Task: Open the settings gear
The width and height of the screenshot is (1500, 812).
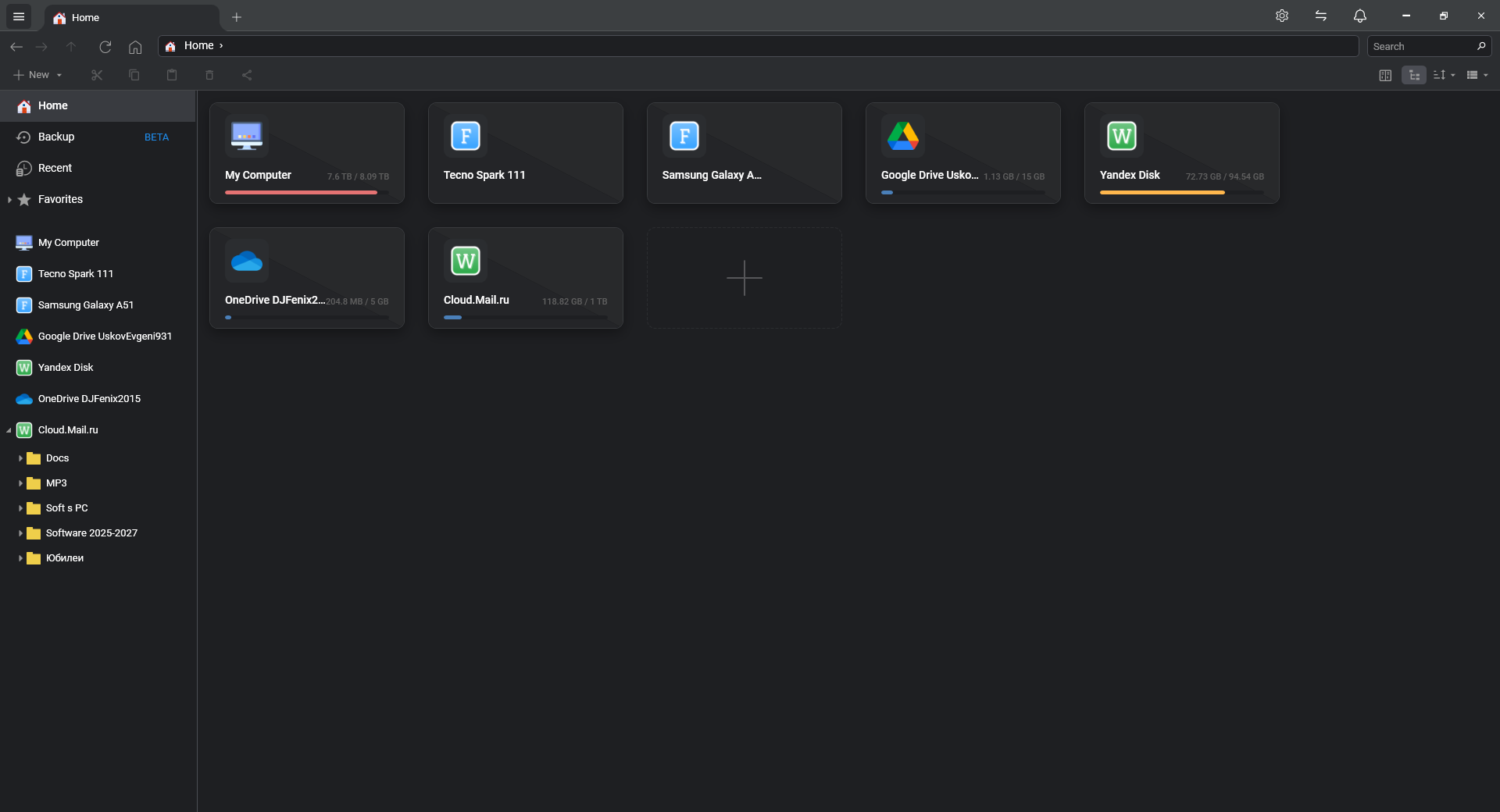Action: pyautogui.click(x=1282, y=16)
